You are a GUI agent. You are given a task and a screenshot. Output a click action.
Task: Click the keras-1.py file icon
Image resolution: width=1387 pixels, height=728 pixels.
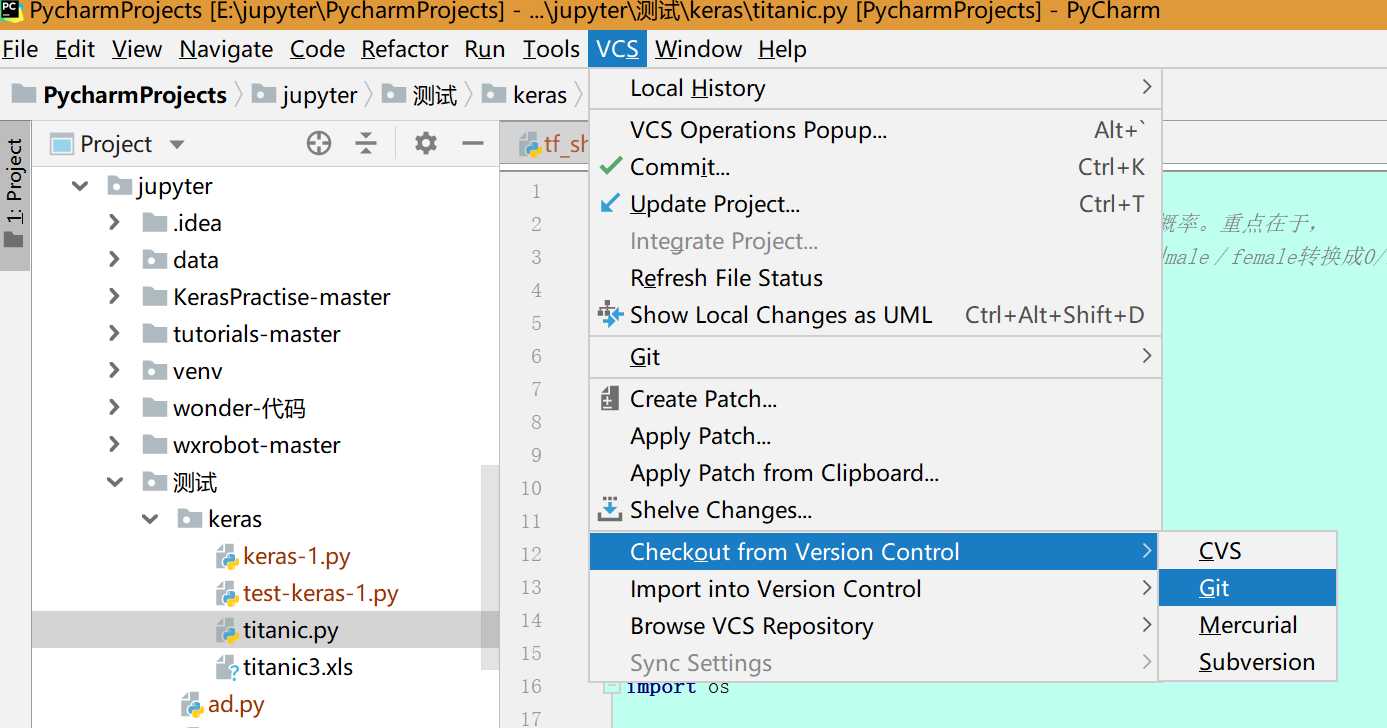coord(227,557)
